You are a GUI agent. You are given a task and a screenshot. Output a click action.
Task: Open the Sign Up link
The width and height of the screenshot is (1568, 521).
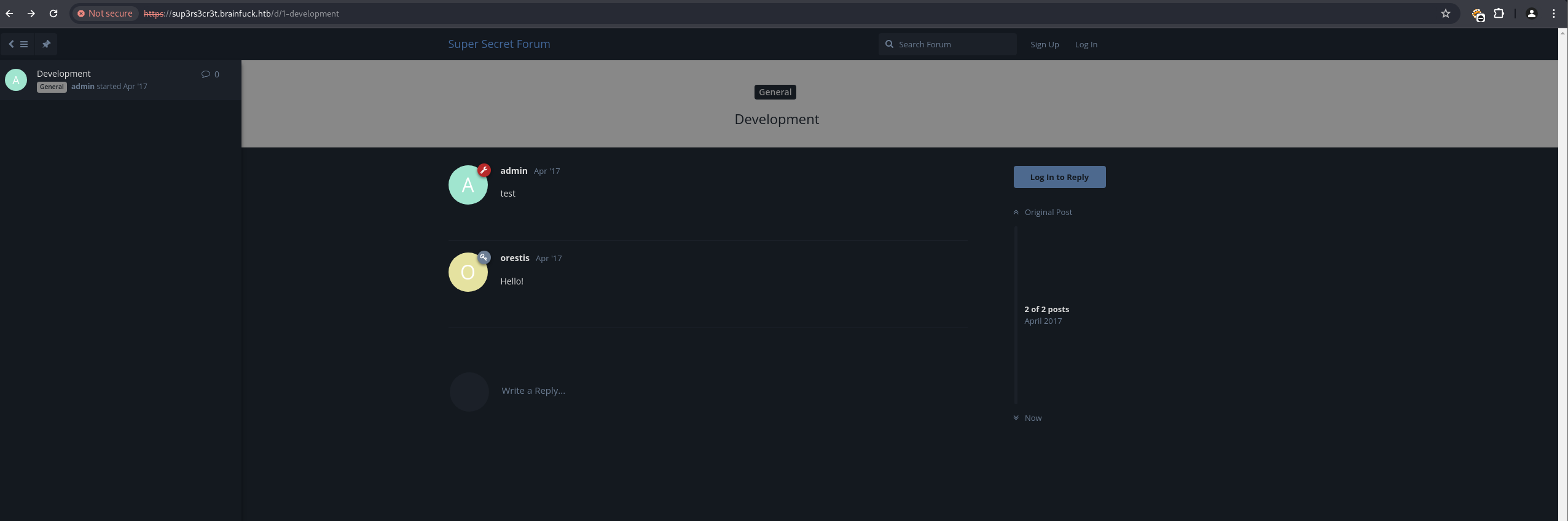(1044, 44)
